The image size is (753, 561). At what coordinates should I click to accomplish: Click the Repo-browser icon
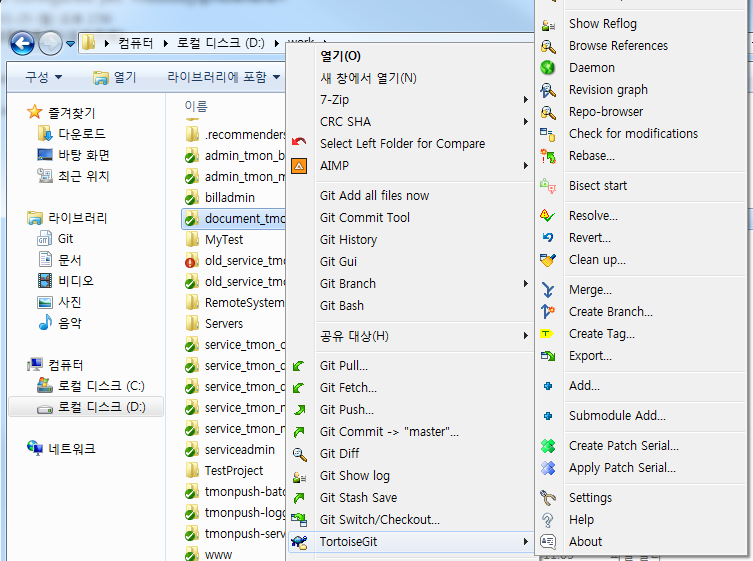pyautogui.click(x=548, y=112)
